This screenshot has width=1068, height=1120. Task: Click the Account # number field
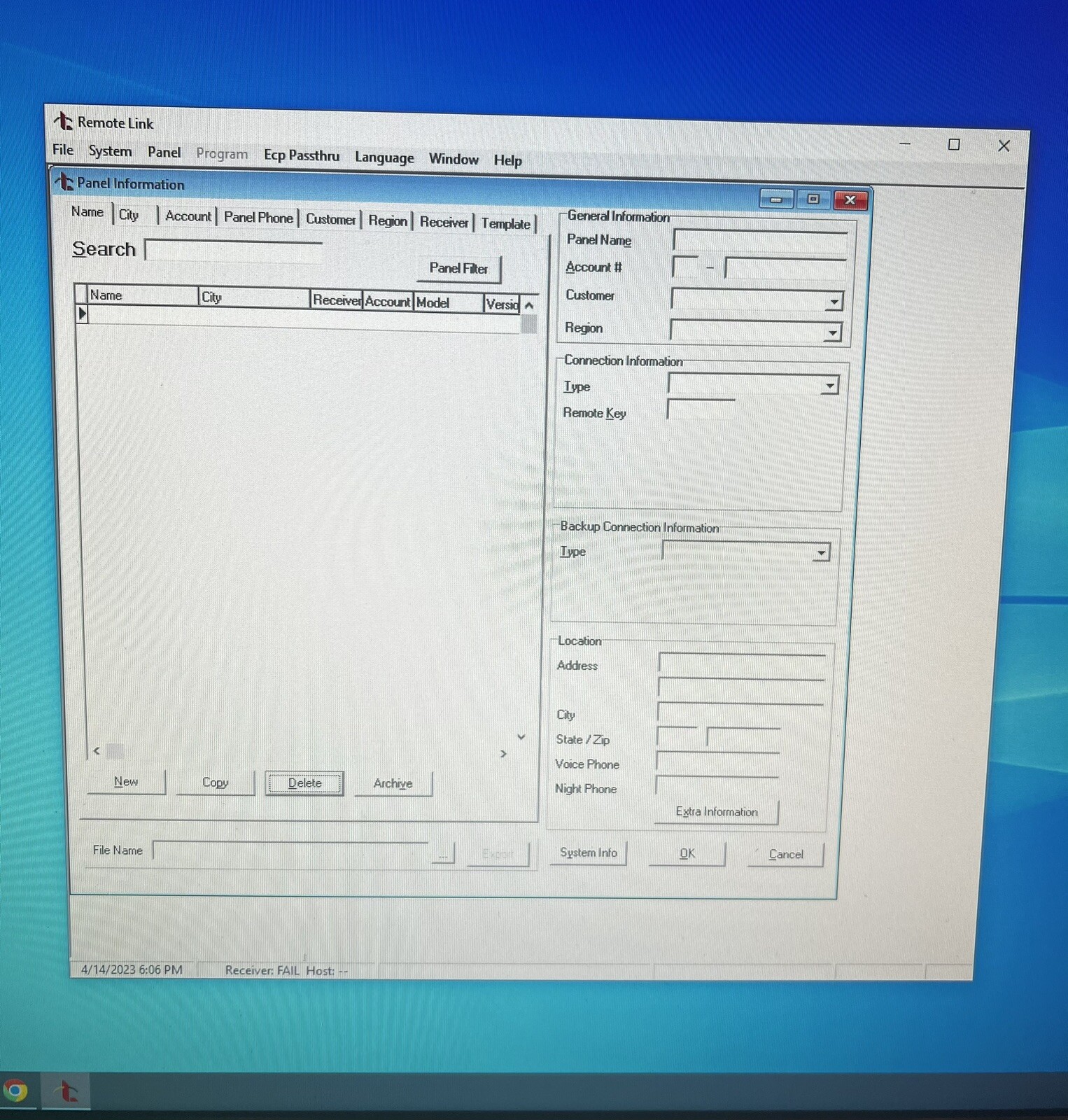[785, 268]
